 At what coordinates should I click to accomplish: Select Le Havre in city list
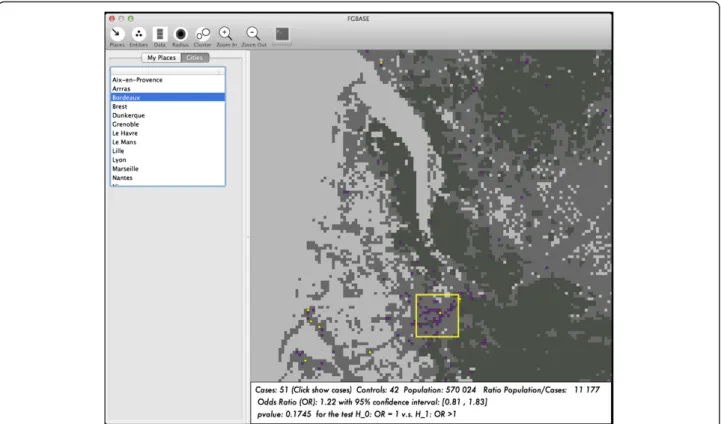point(168,133)
